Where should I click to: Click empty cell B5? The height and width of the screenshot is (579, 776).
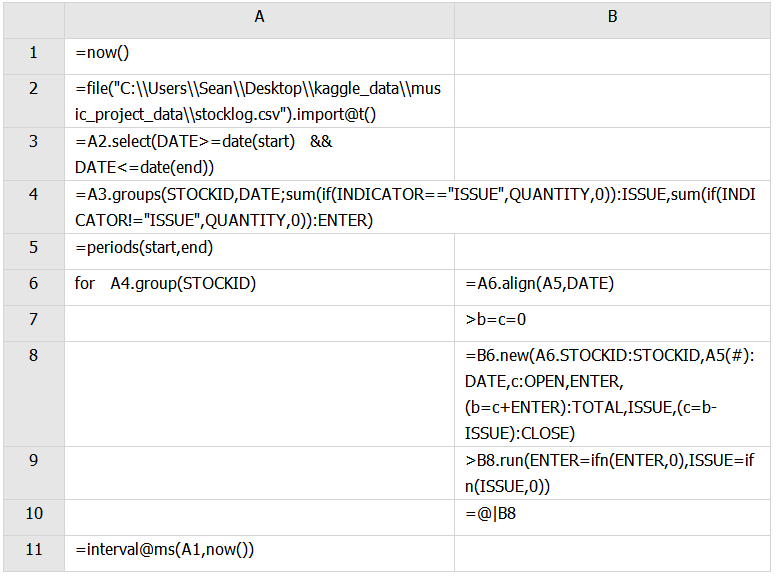point(612,251)
